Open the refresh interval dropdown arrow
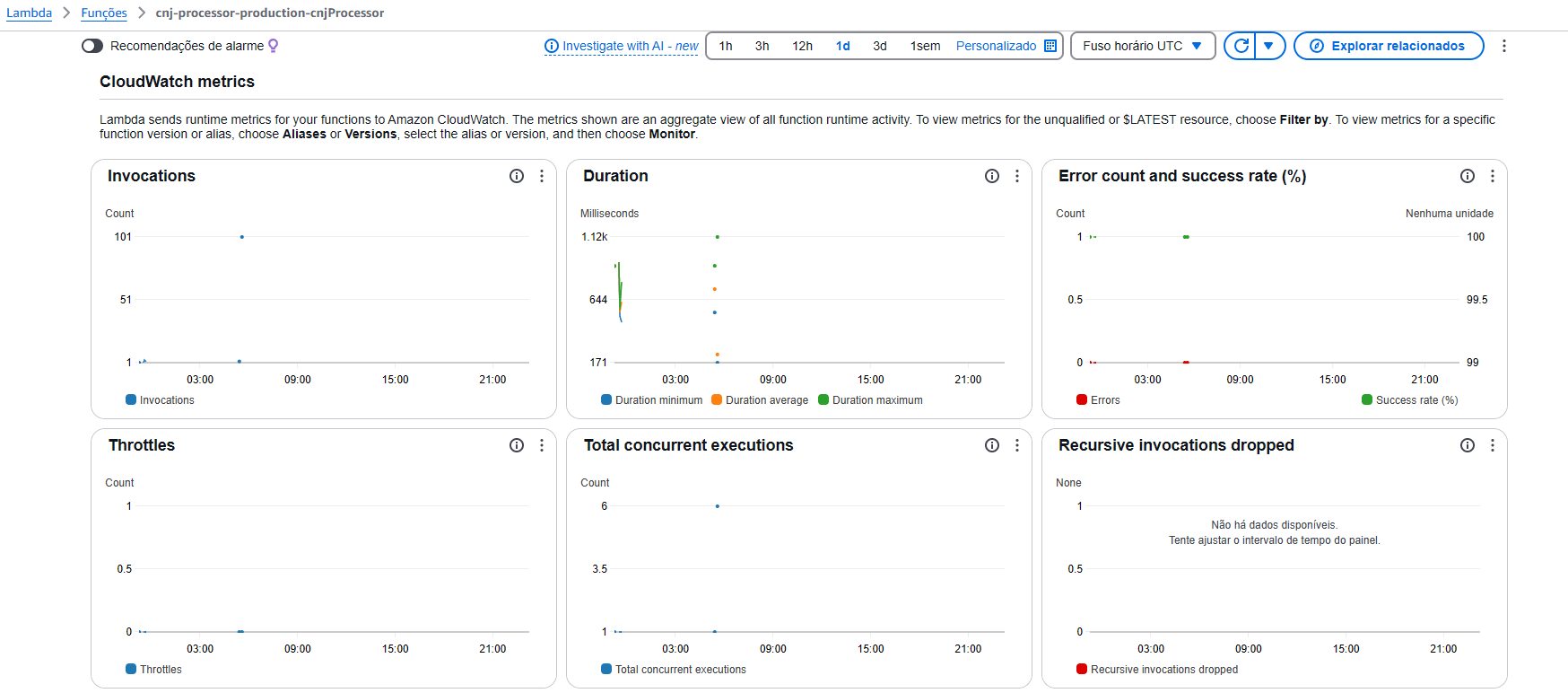1568x693 pixels. pyautogui.click(x=1268, y=46)
